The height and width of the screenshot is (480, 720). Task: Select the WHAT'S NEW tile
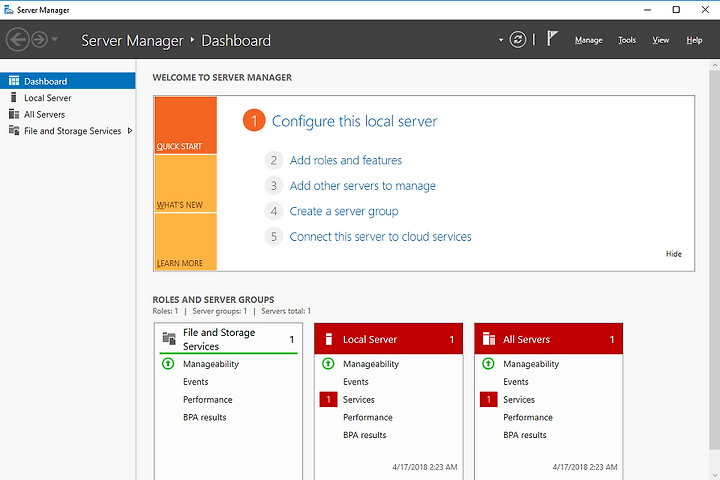point(186,184)
